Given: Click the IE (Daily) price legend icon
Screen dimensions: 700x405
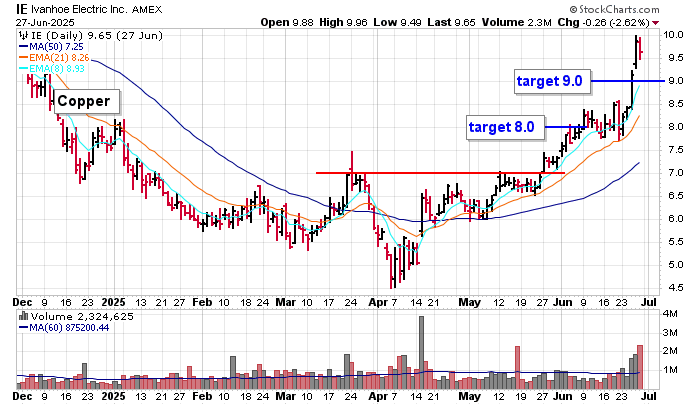Looking at the screenshot, I should (23, 35).
